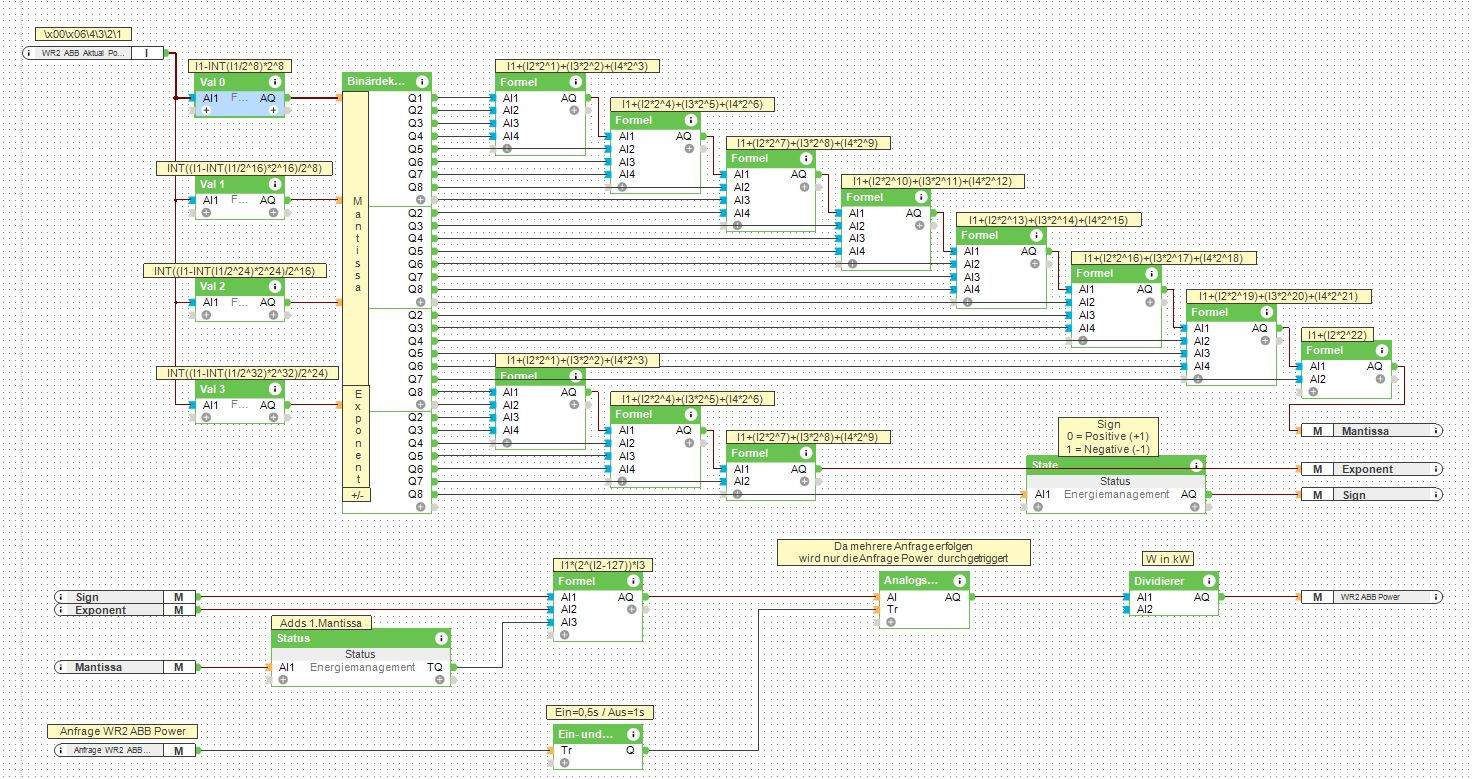Expand plus icon on Status block
Screen dimensions: 1472x779
(283, 680)
